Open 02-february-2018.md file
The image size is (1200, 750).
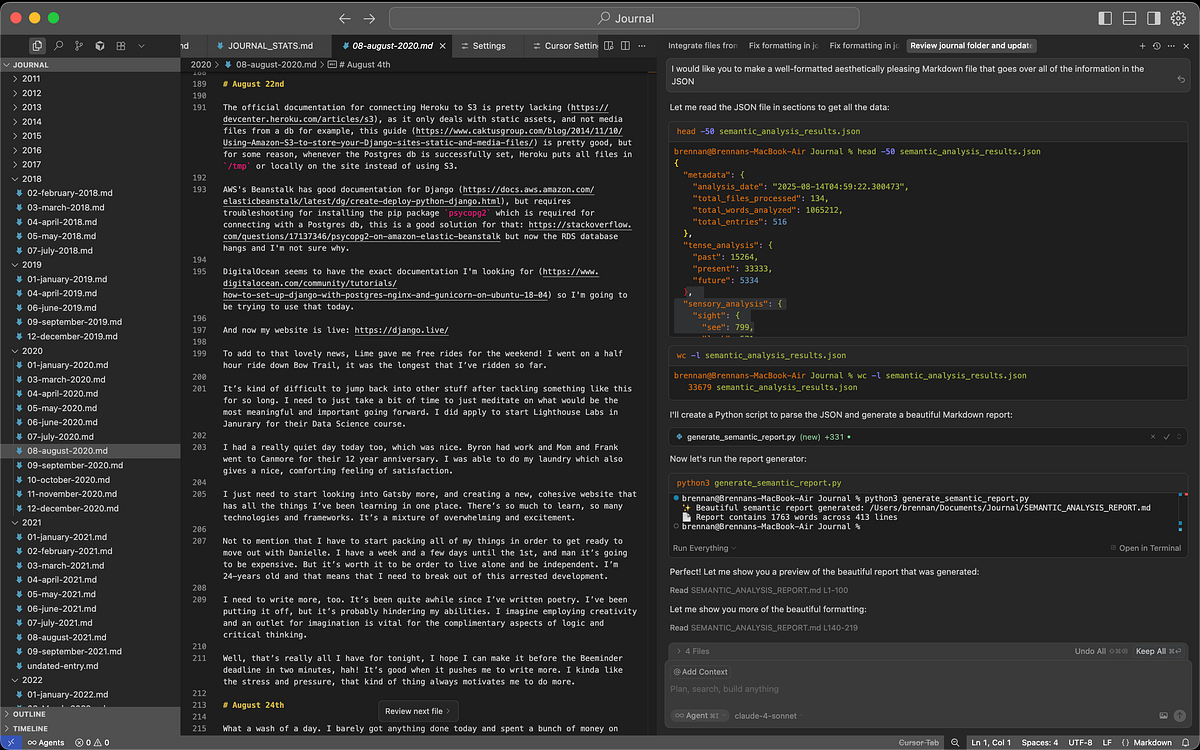point(90,193)
